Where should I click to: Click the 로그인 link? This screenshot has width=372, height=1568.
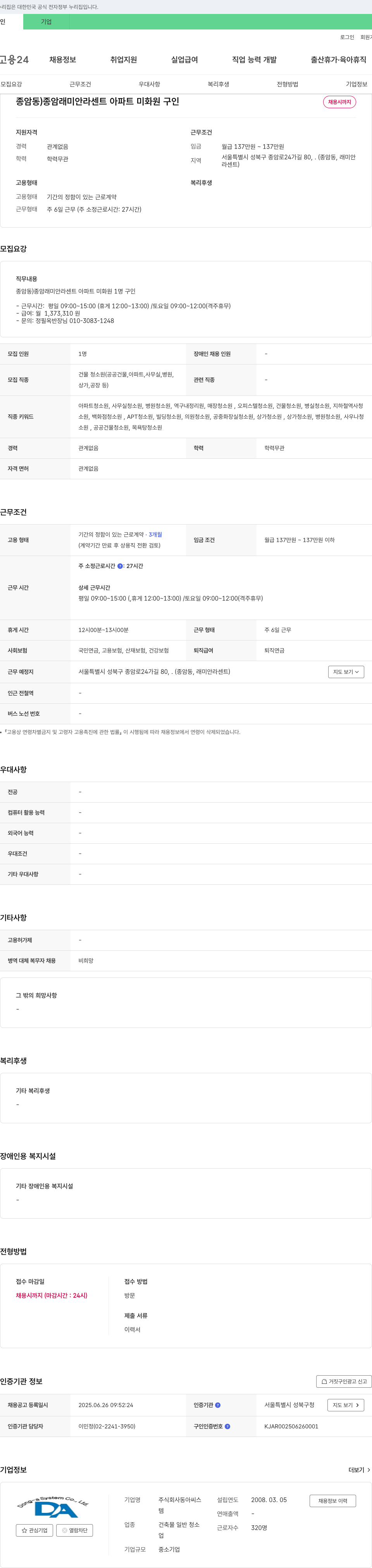point(346,37)
